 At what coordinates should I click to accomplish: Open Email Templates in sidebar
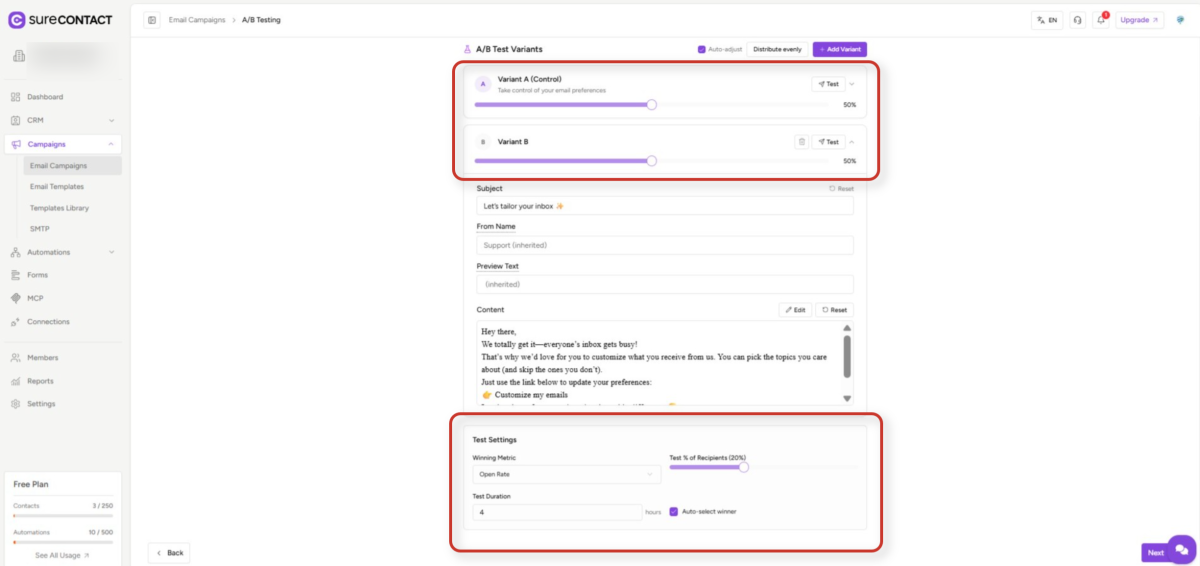[57, 187]
